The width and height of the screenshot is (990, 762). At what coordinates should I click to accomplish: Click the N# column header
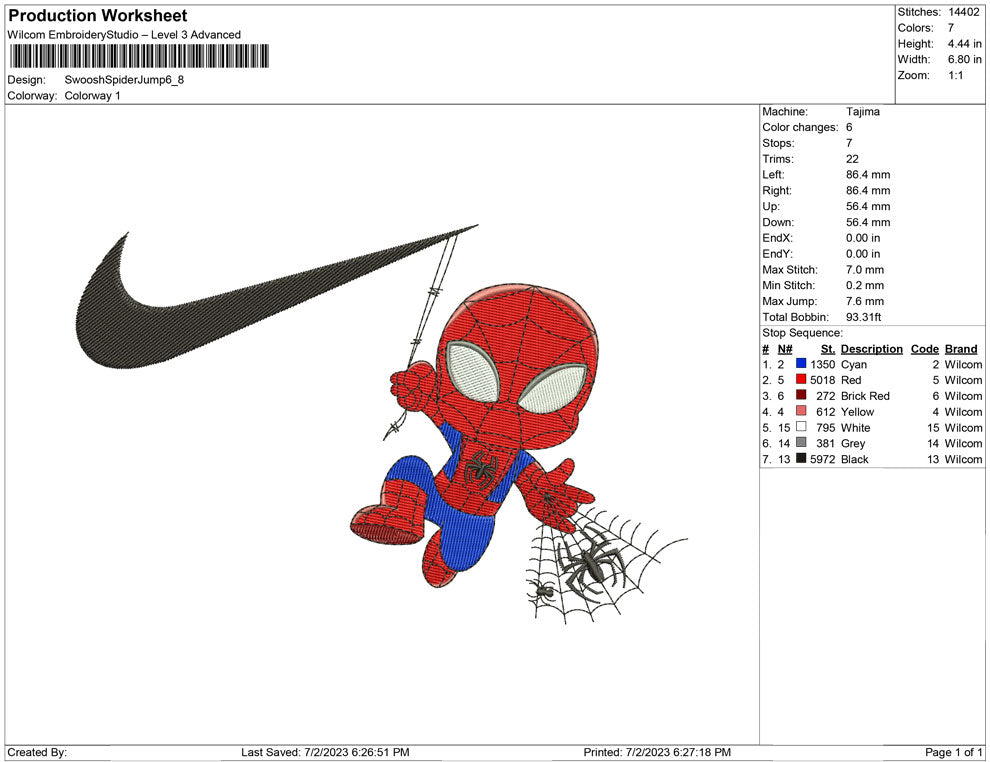(785, 349)
